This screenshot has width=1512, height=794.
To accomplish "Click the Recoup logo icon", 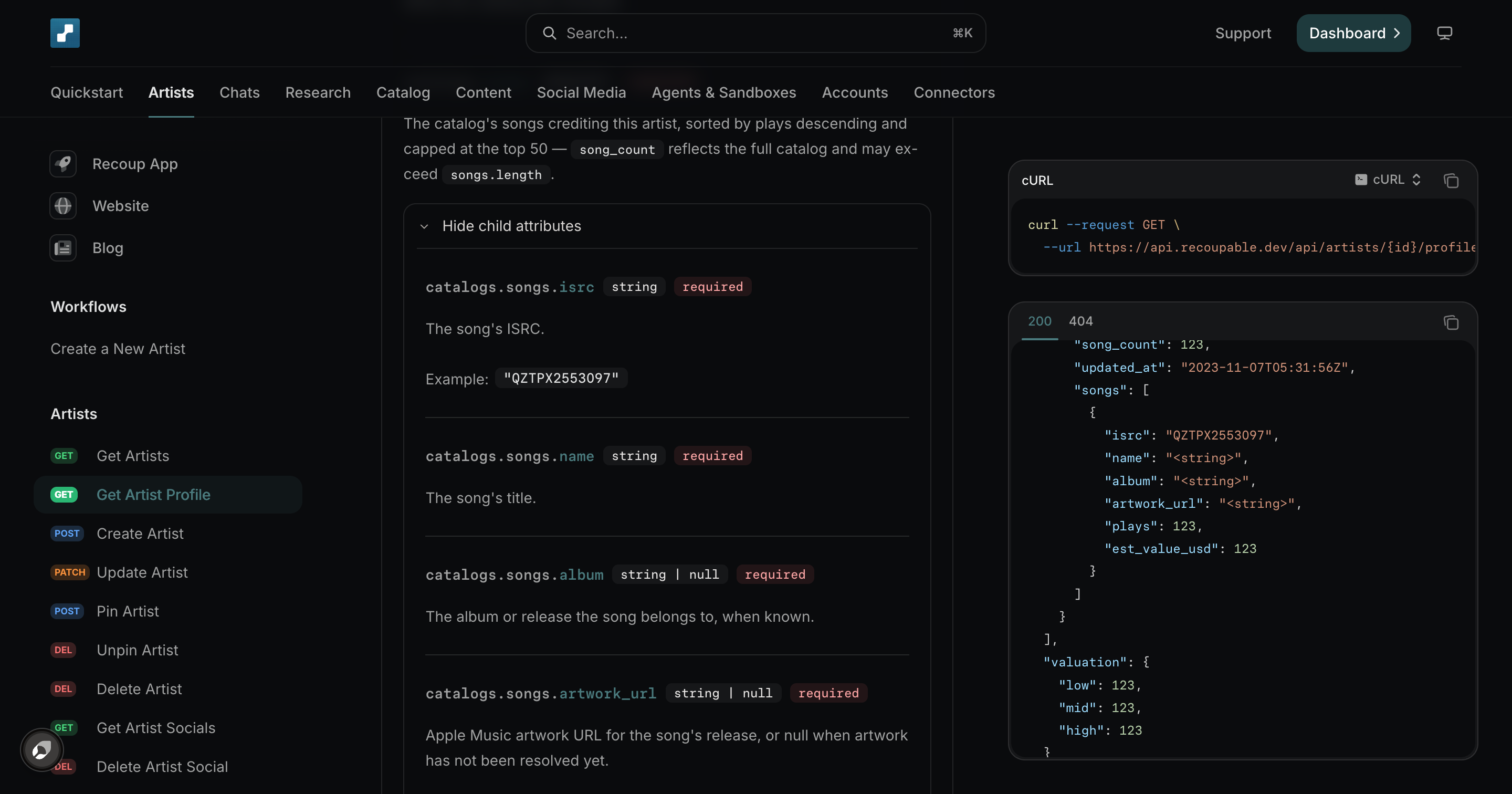I will click(x=65, y=33).
